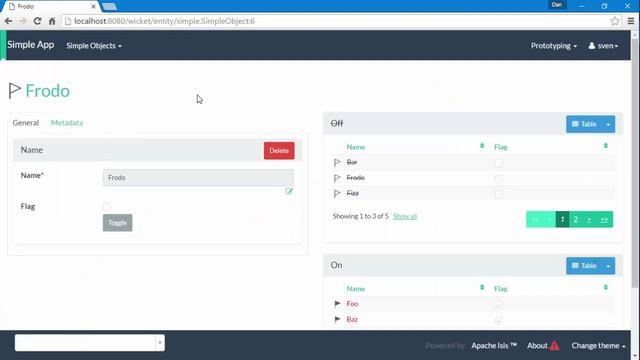Image resolution: width=640 pixels, height=360 pixels.
Task: Click flag icon of Frodo row
Action: pyautogui.click(x=337, y=178)
